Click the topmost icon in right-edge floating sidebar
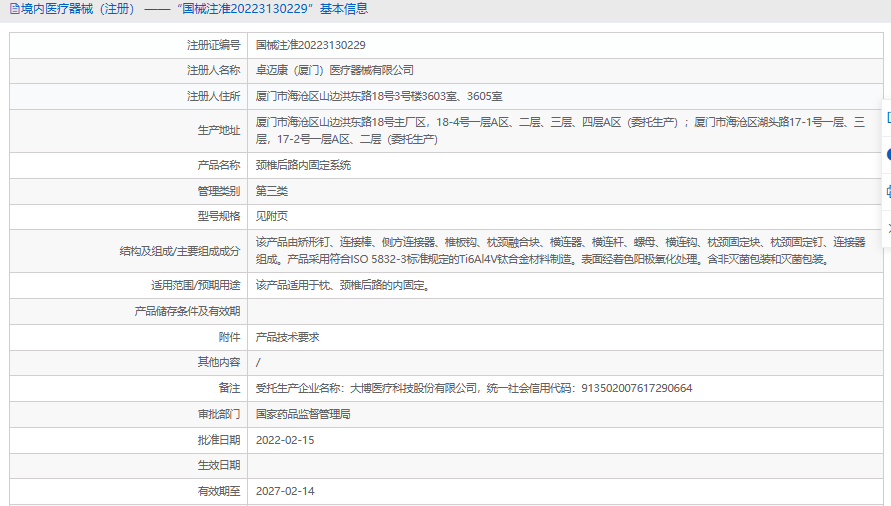891x506 pixels. click(888, 118)
